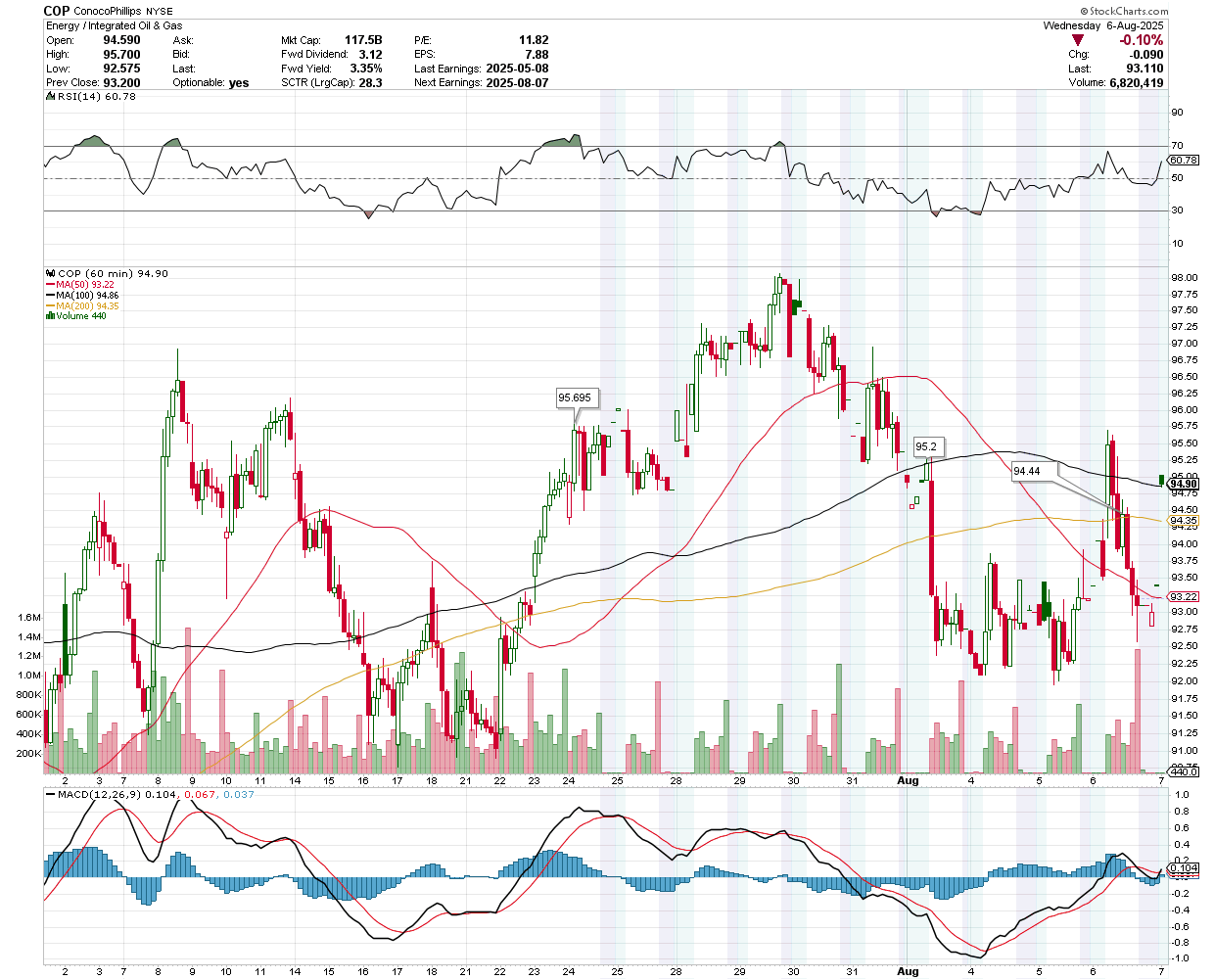
Task: Click the 95.695 price callout label
Action: [x=575, y=397]
